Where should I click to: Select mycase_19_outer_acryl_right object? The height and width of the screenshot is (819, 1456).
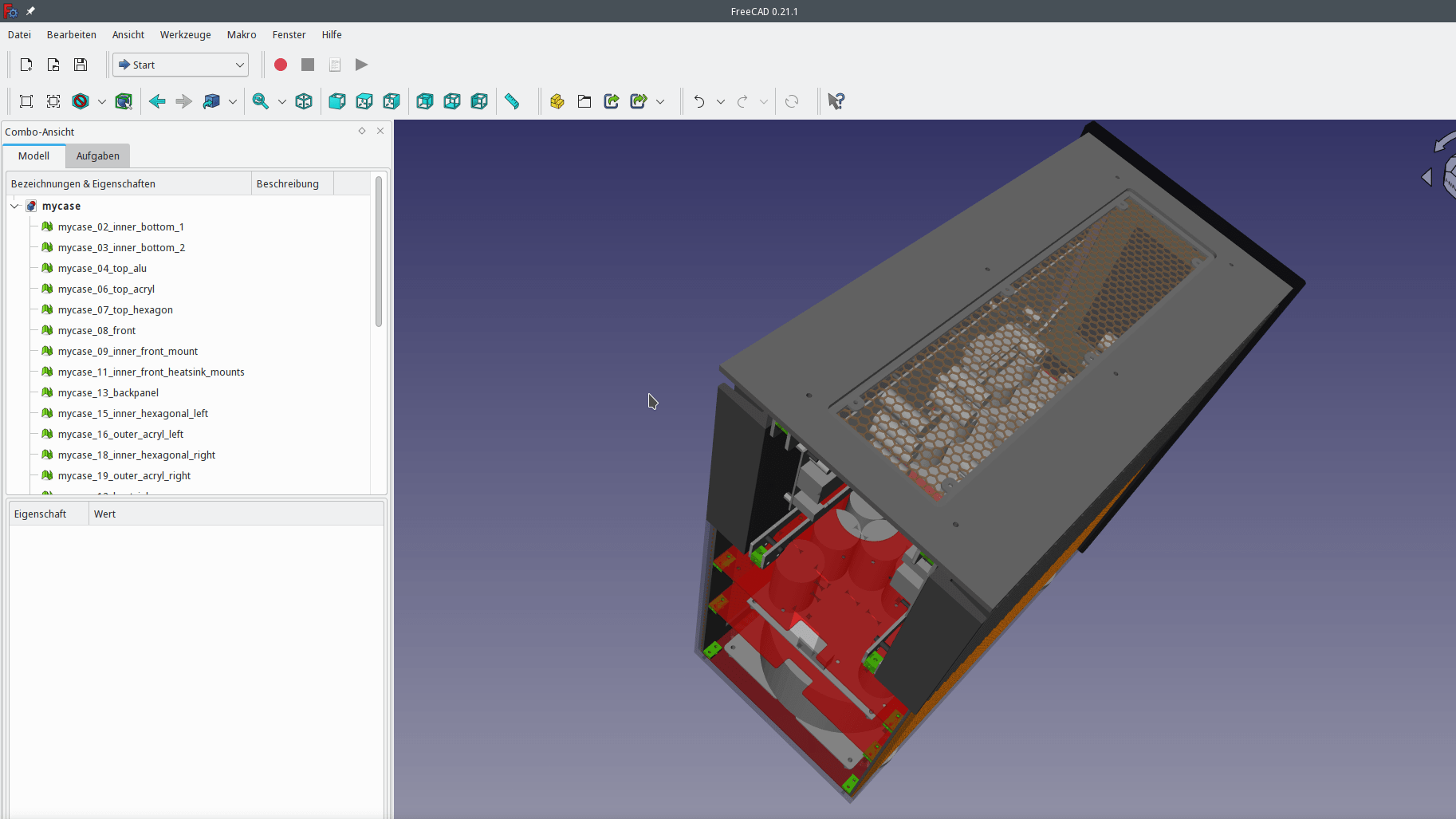click(124, 475)
